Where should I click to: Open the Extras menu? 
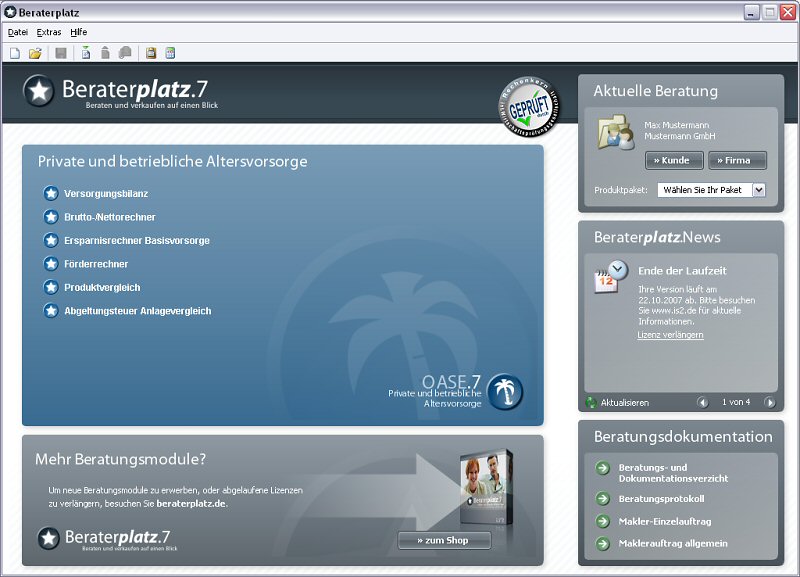click(49, 32)
